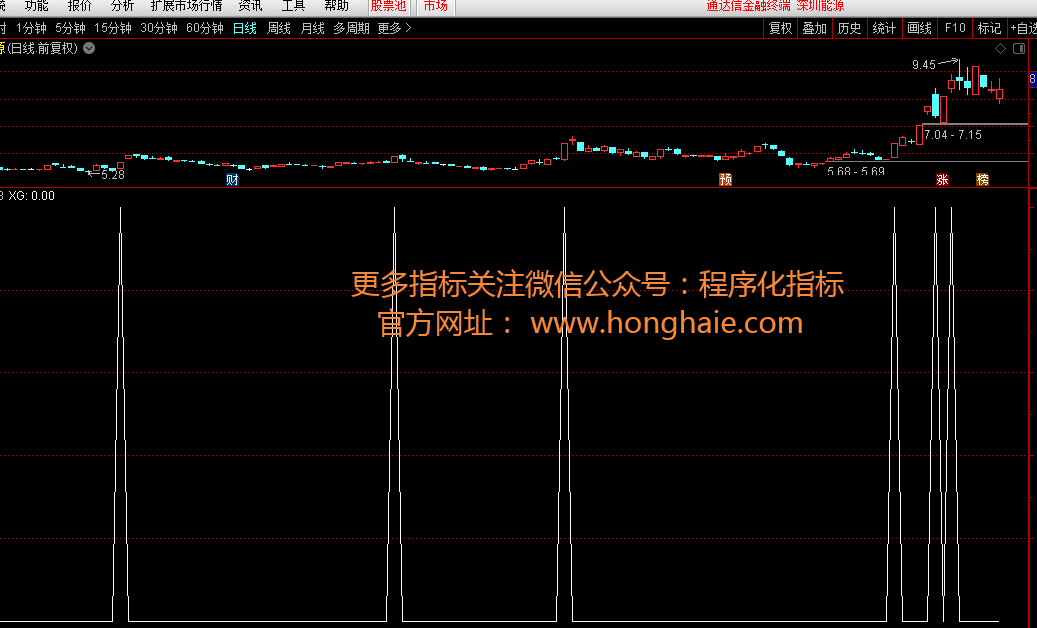Click the 涨 limit-up marker icon
Viewport: 1037px width, 628px height.
[942, 180]
